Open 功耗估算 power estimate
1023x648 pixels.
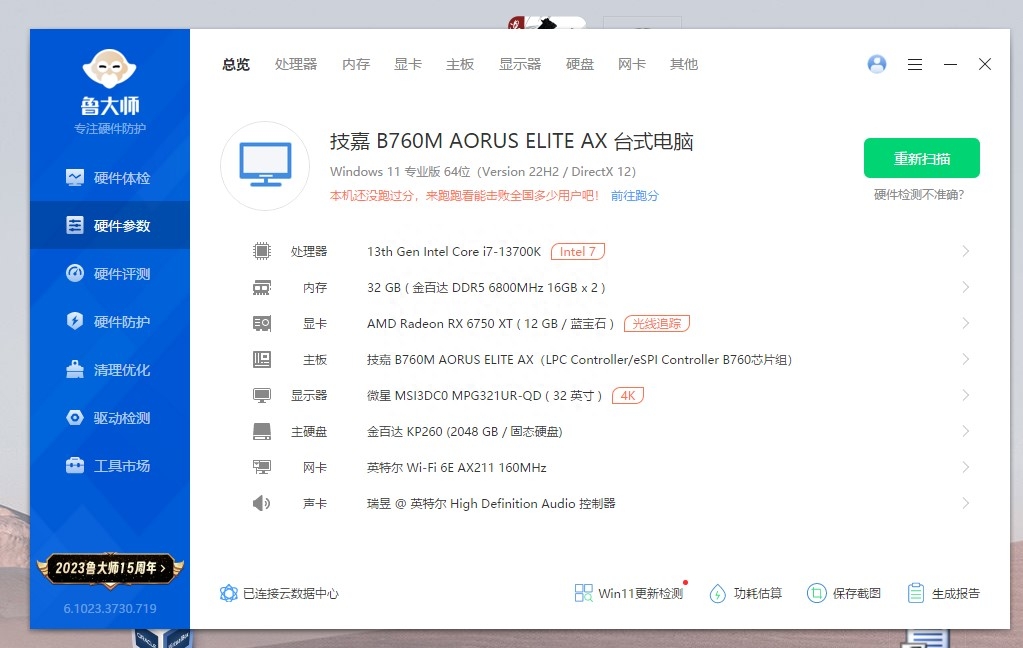(746, 593)
